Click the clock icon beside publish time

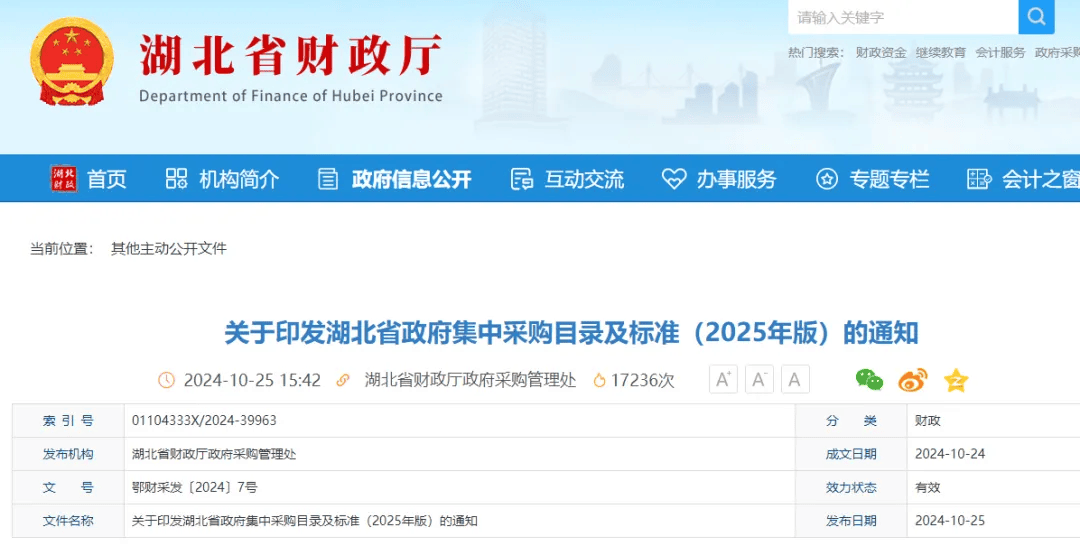pos(166,379)
